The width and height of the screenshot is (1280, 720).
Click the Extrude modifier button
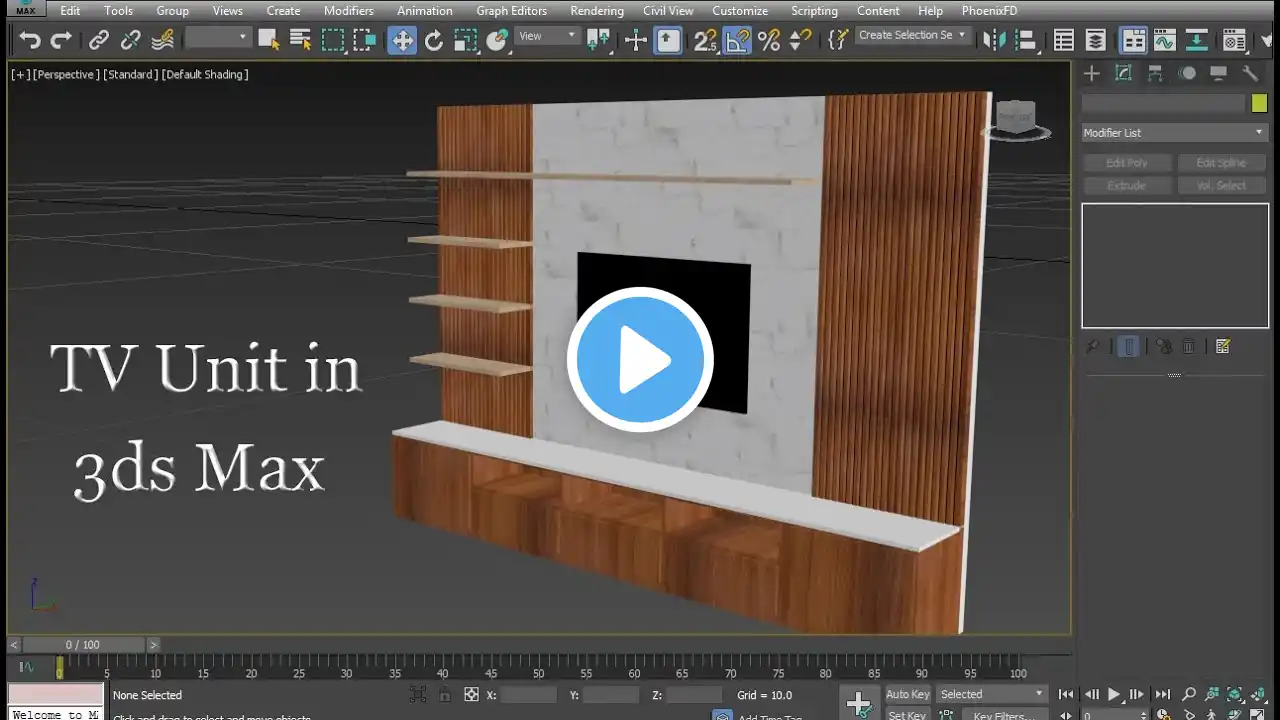coord(1127,186)
